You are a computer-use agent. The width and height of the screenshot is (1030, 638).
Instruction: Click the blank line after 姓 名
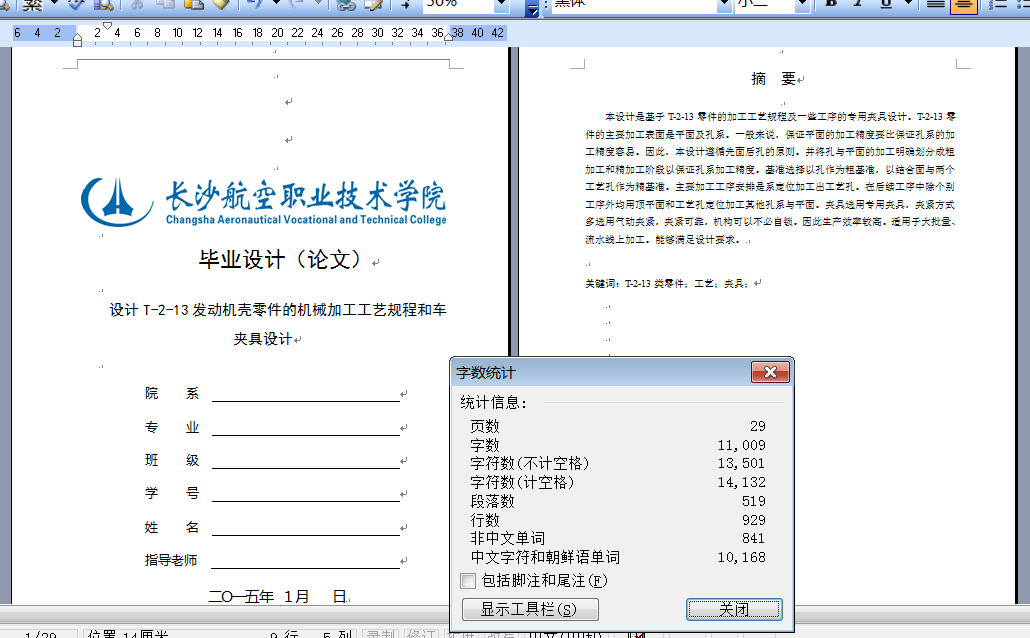point(305,528)
